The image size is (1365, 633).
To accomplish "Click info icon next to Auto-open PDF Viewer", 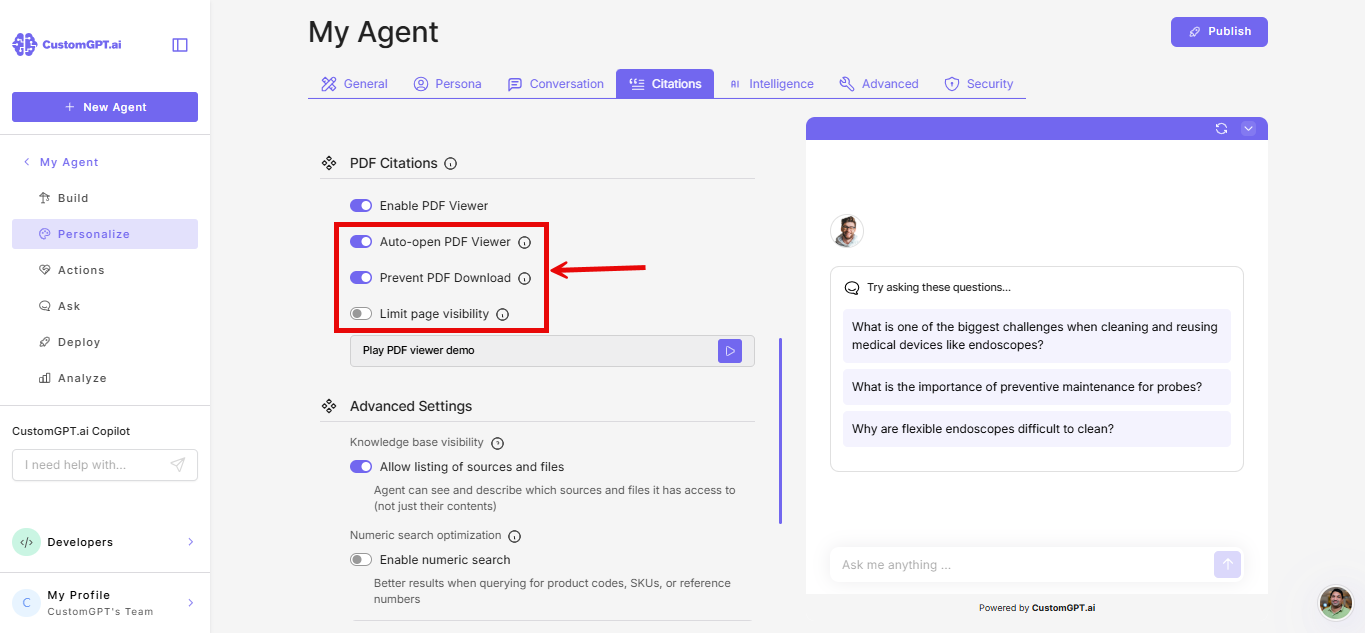I will coord(524,242).
